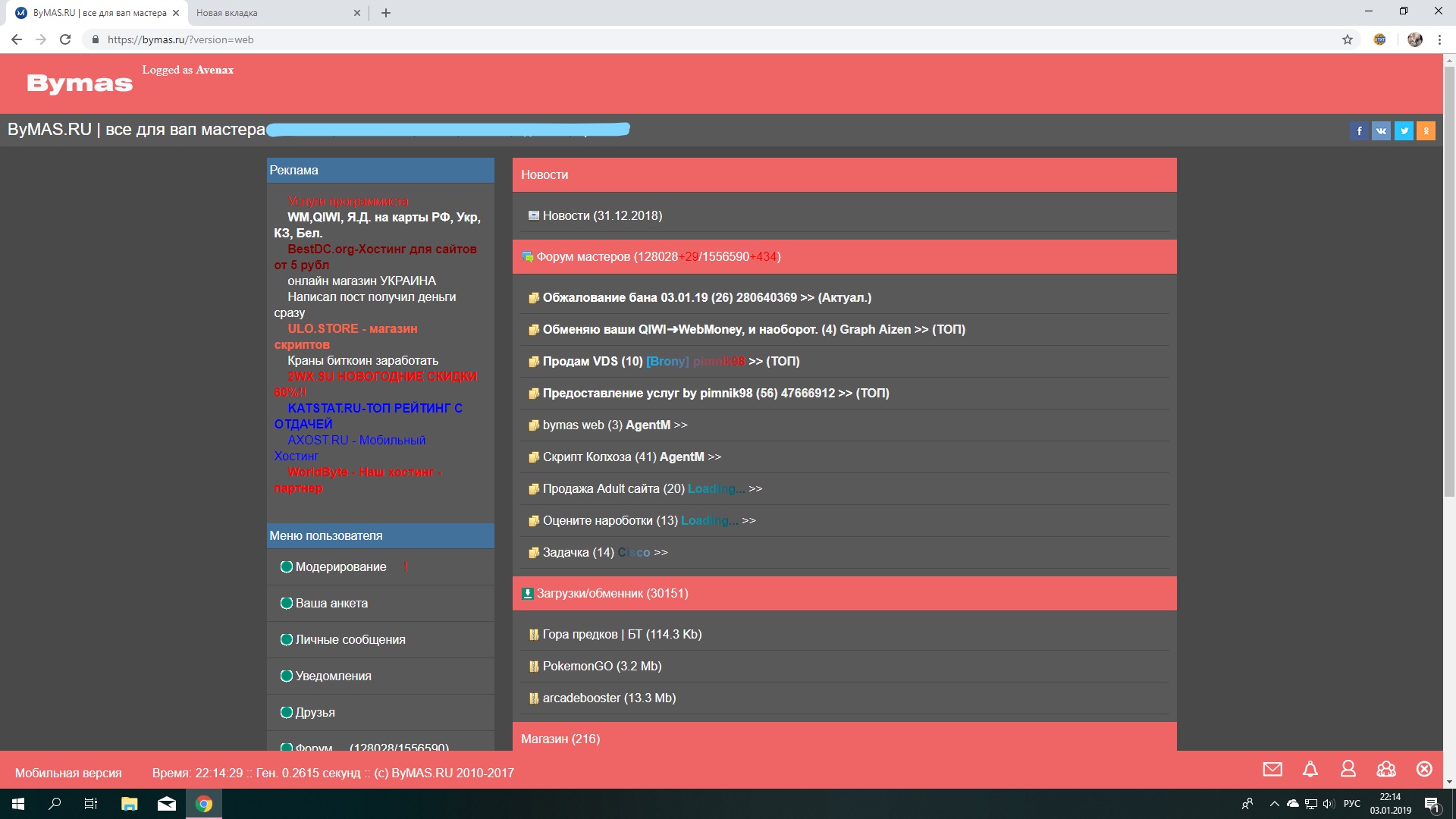This screenshot has height=819, width=1456.
Task: Click the Odnoklassniki orange icon
Action: pos(1426,131)
